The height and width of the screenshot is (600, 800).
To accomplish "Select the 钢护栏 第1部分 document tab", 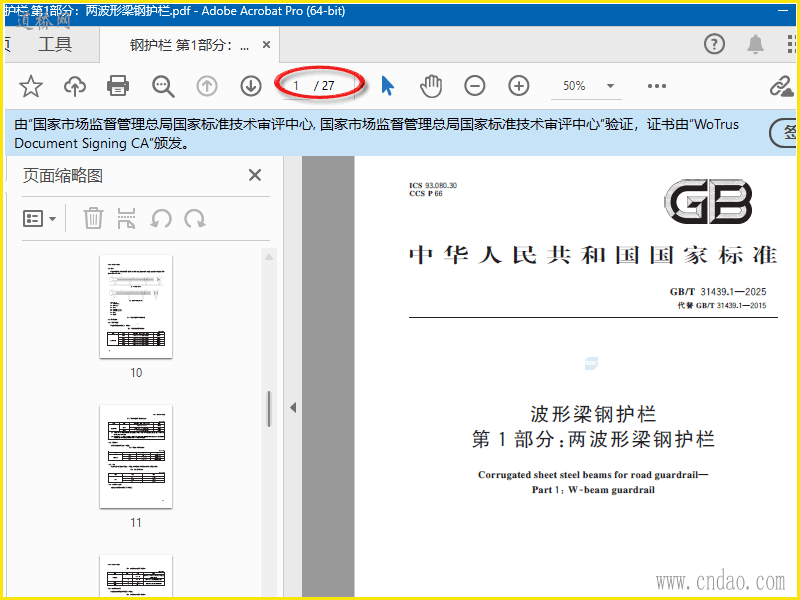I will point(189,45).
